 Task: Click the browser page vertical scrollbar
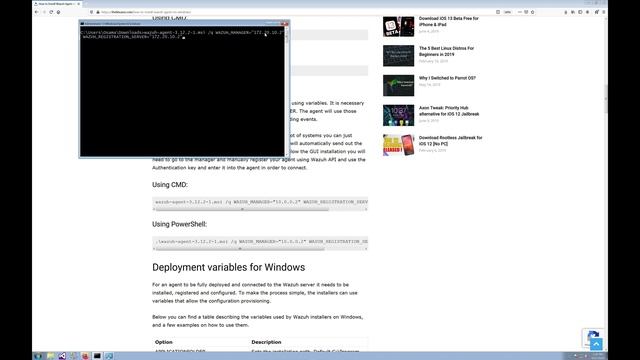606,98
